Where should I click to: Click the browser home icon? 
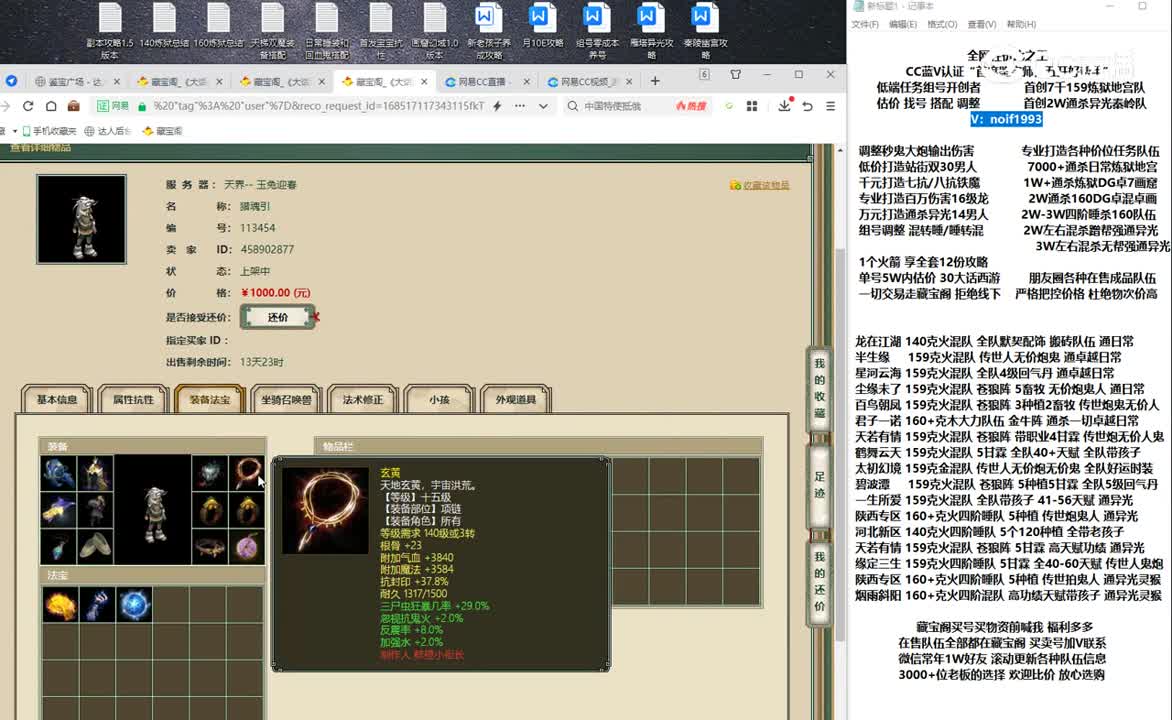(51, 106)
